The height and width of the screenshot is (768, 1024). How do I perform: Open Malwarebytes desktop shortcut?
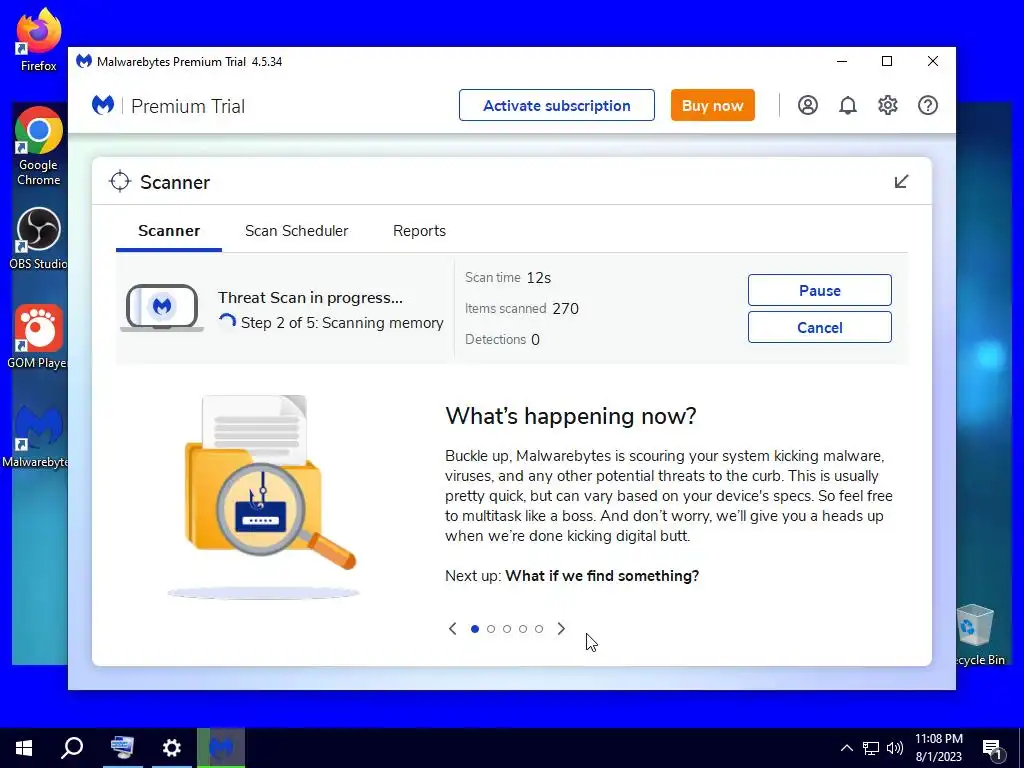(x=39, y=436)
